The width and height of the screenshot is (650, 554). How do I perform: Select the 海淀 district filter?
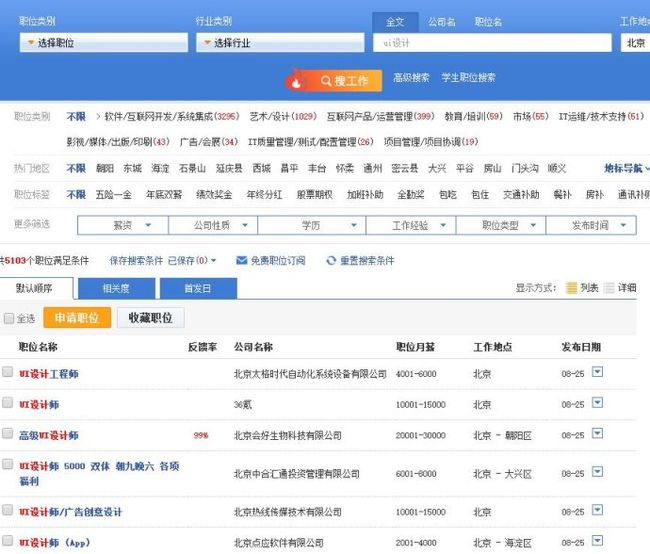(160, 168)
